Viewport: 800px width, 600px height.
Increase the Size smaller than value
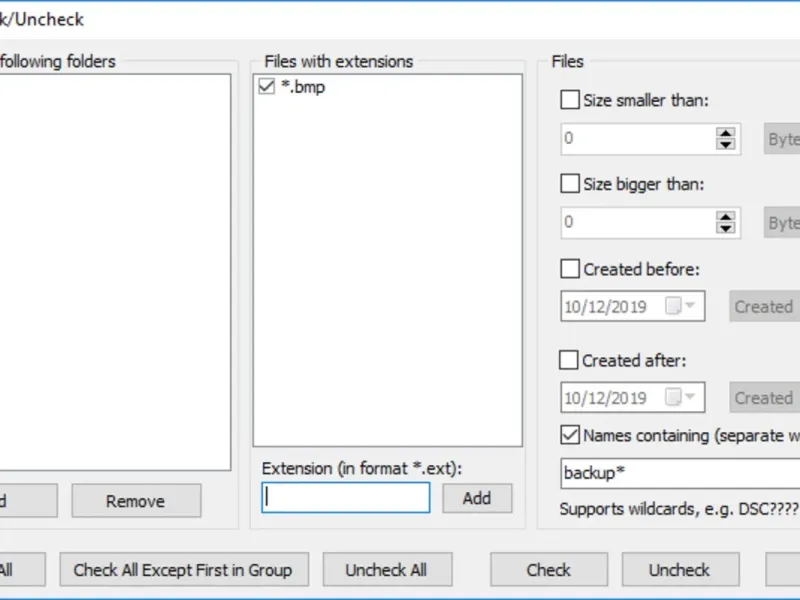click(726, 133)
